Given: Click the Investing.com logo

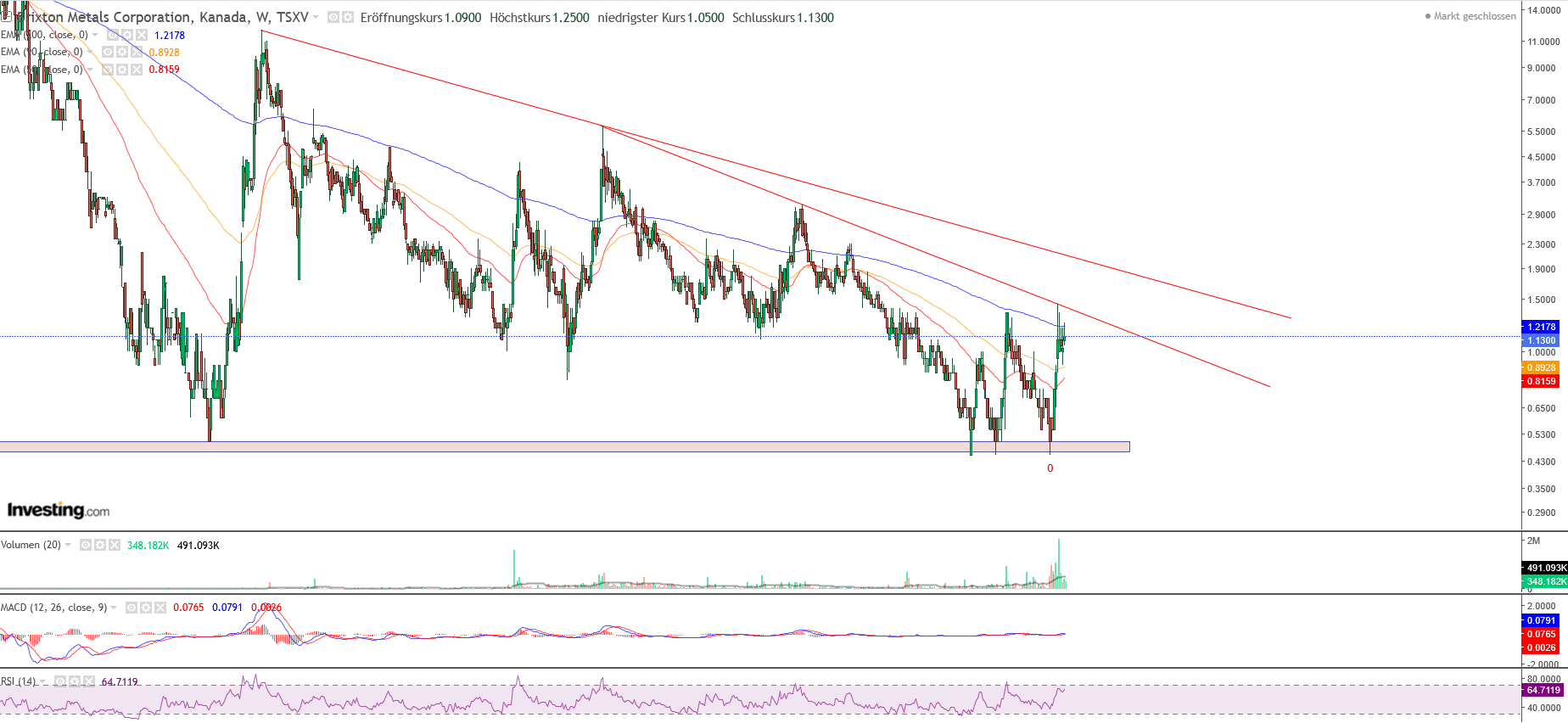Looking at the screenshot, I should coord(59,510).
